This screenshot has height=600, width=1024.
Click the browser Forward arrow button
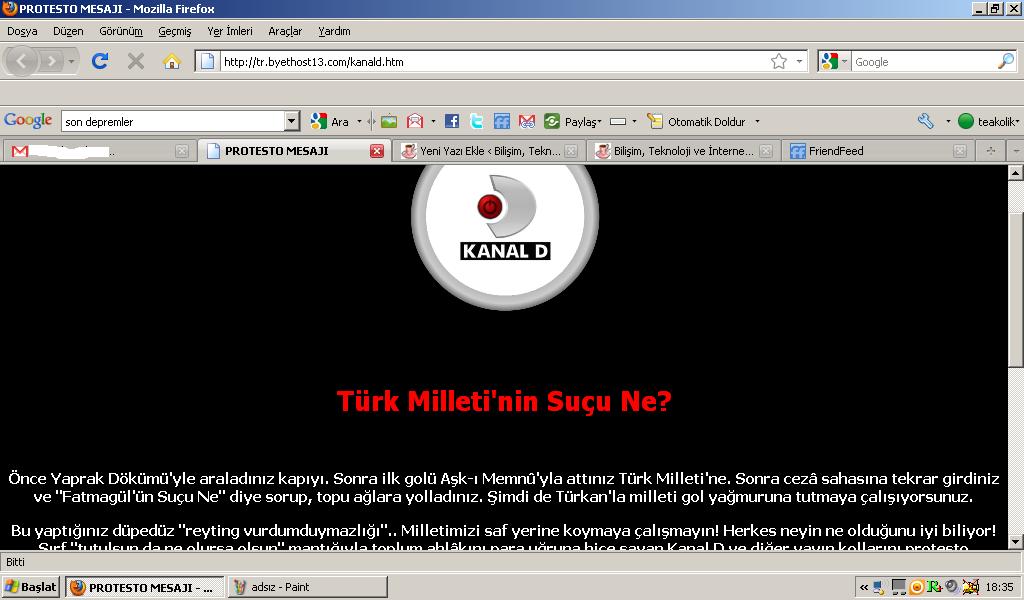click(51, 61)
